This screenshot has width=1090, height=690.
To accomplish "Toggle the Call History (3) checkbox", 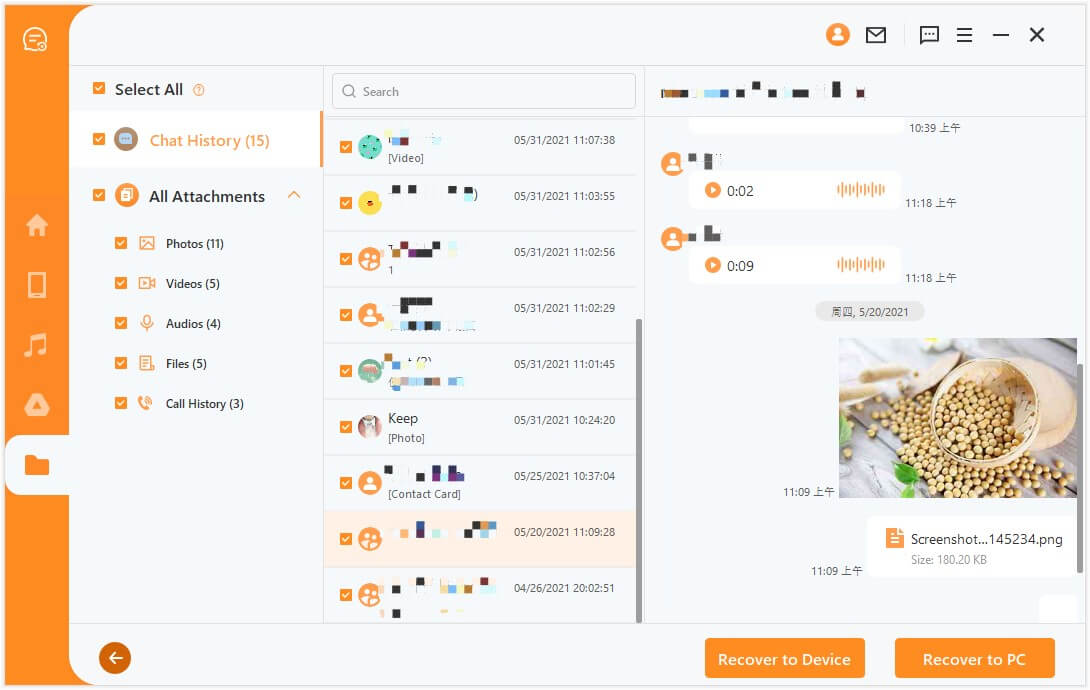I will click(121, 403).
